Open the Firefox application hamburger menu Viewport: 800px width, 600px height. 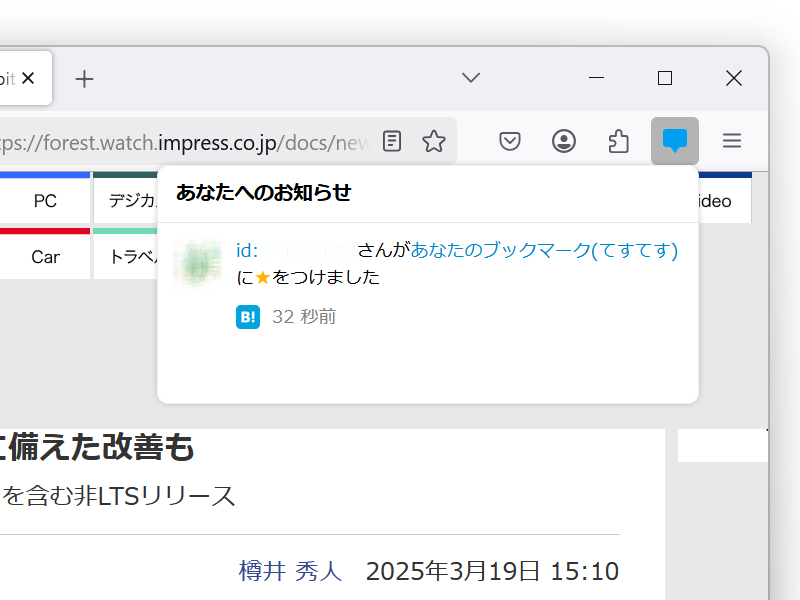(732, 141)
